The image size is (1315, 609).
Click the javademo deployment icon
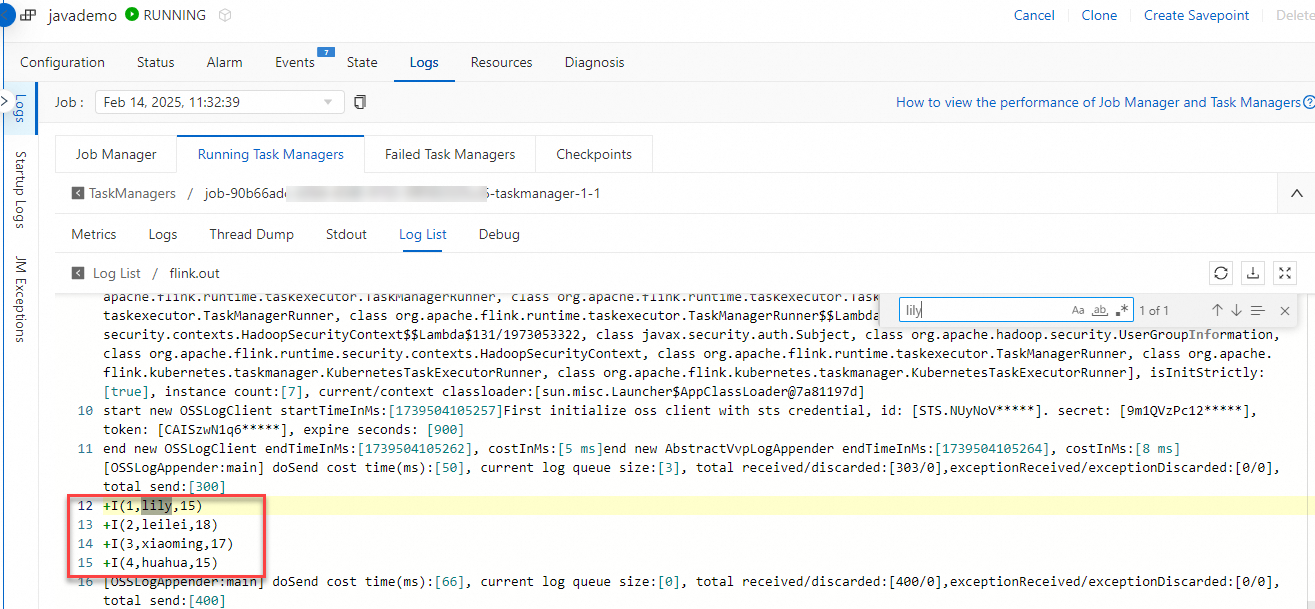(x=29, y=16)
